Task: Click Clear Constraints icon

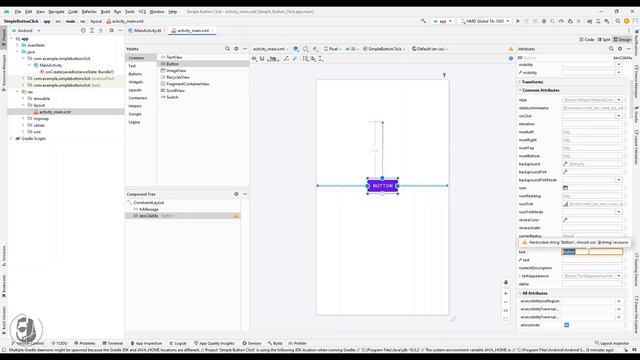Action: click(286, 59)
